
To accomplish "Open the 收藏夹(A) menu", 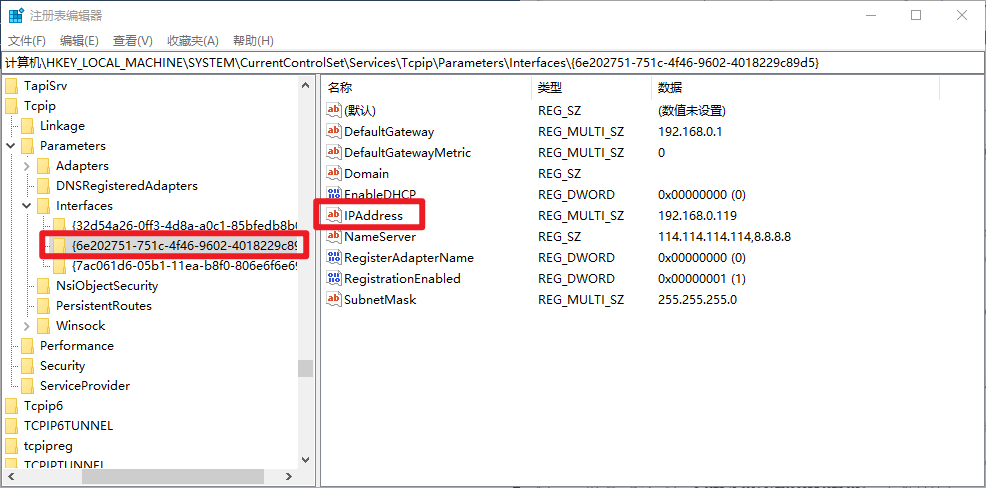I will (x=192, y=41).
